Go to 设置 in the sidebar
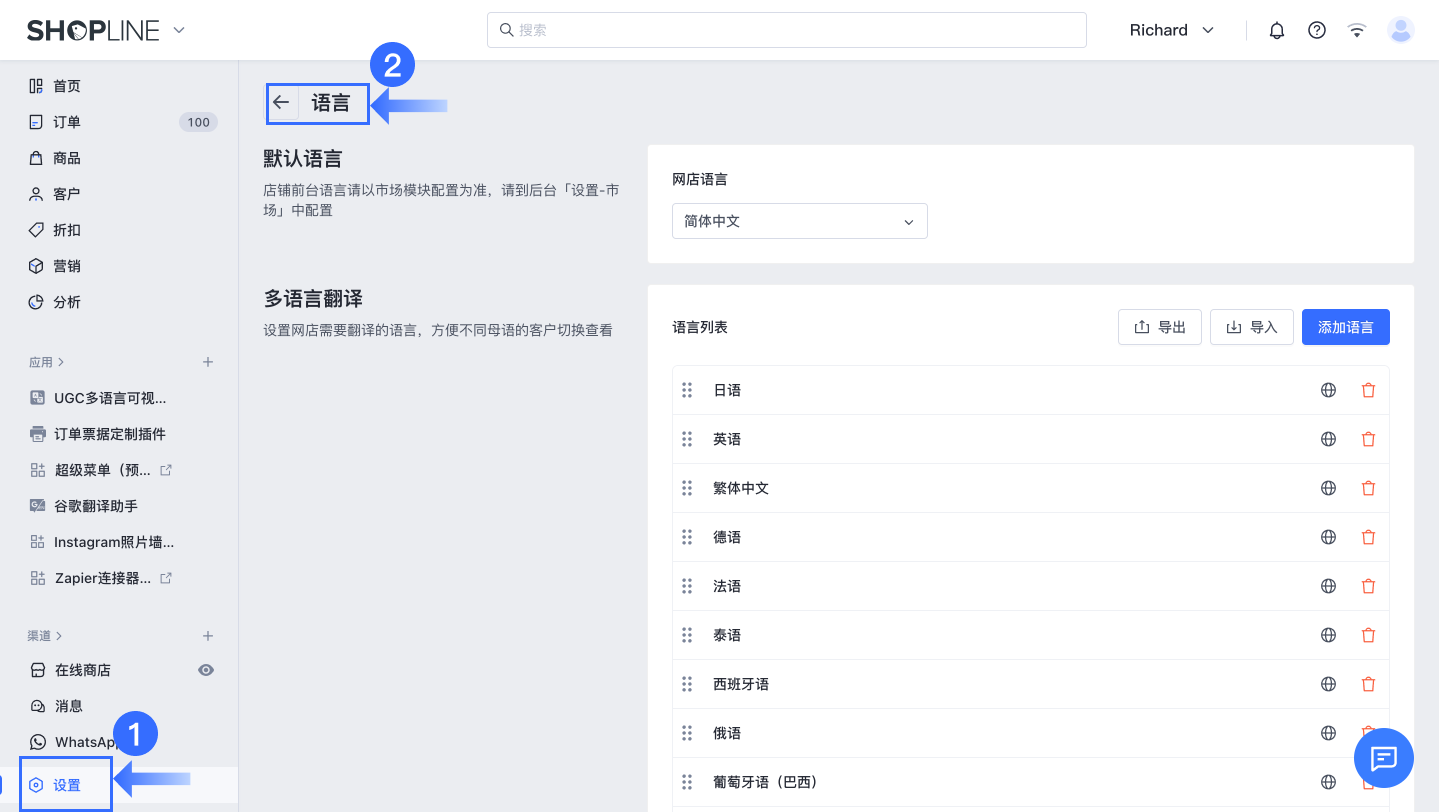Image resolution: width=1439 pixels, height=812 pixels. tap(67, 785)
